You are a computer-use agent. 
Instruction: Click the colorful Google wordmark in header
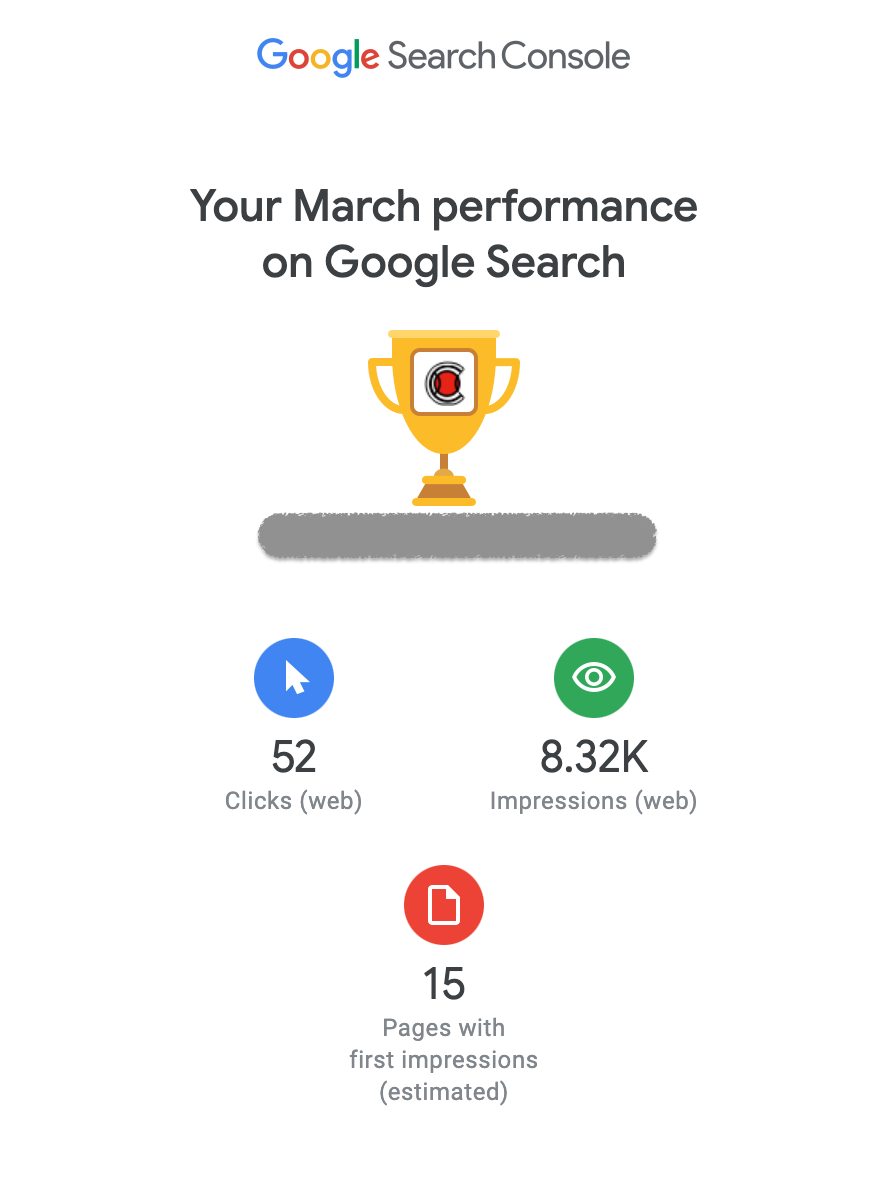point(317,56)
